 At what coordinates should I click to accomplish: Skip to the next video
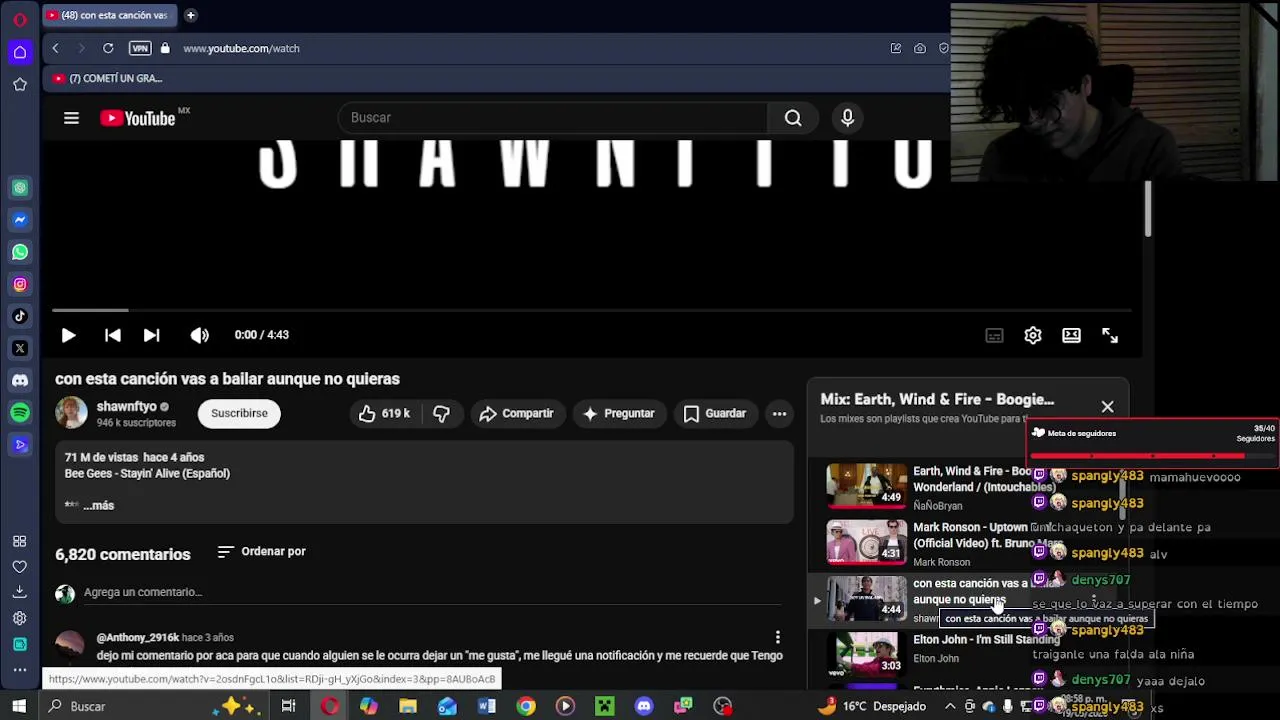(151, 335)
